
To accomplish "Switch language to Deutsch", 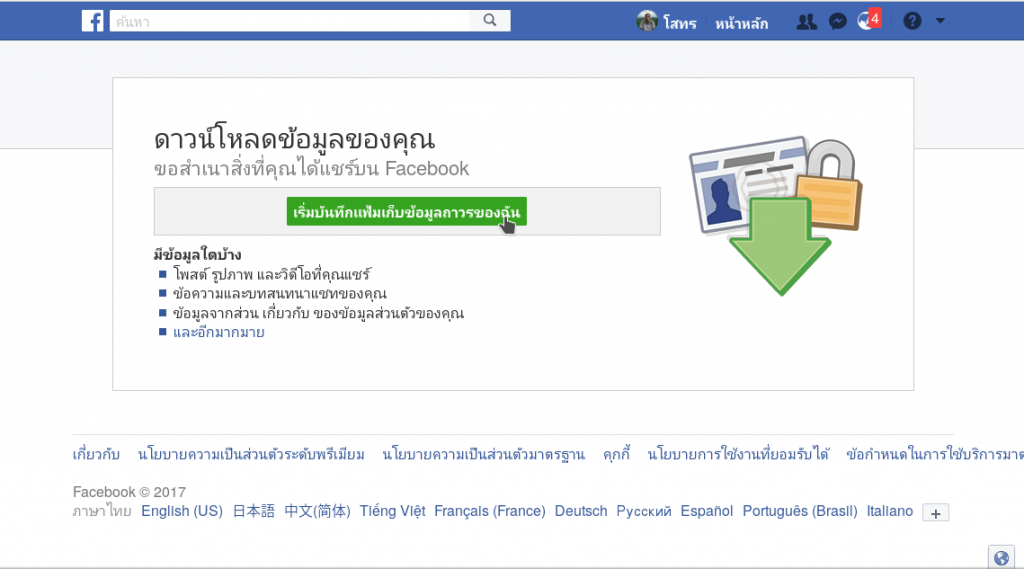I will click(x=581, y=511).
